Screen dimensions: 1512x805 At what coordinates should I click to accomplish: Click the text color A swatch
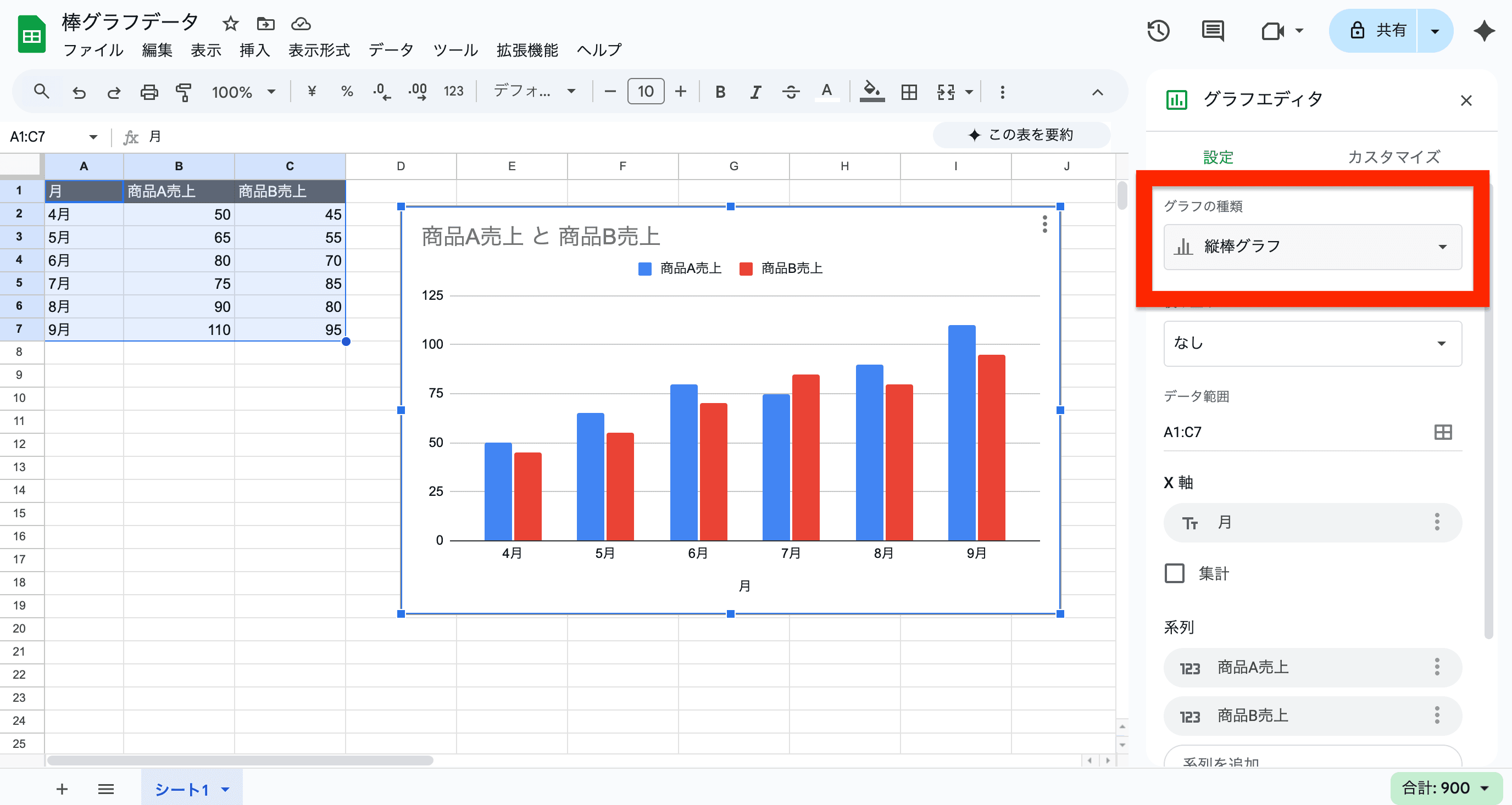tap(826, 92)
